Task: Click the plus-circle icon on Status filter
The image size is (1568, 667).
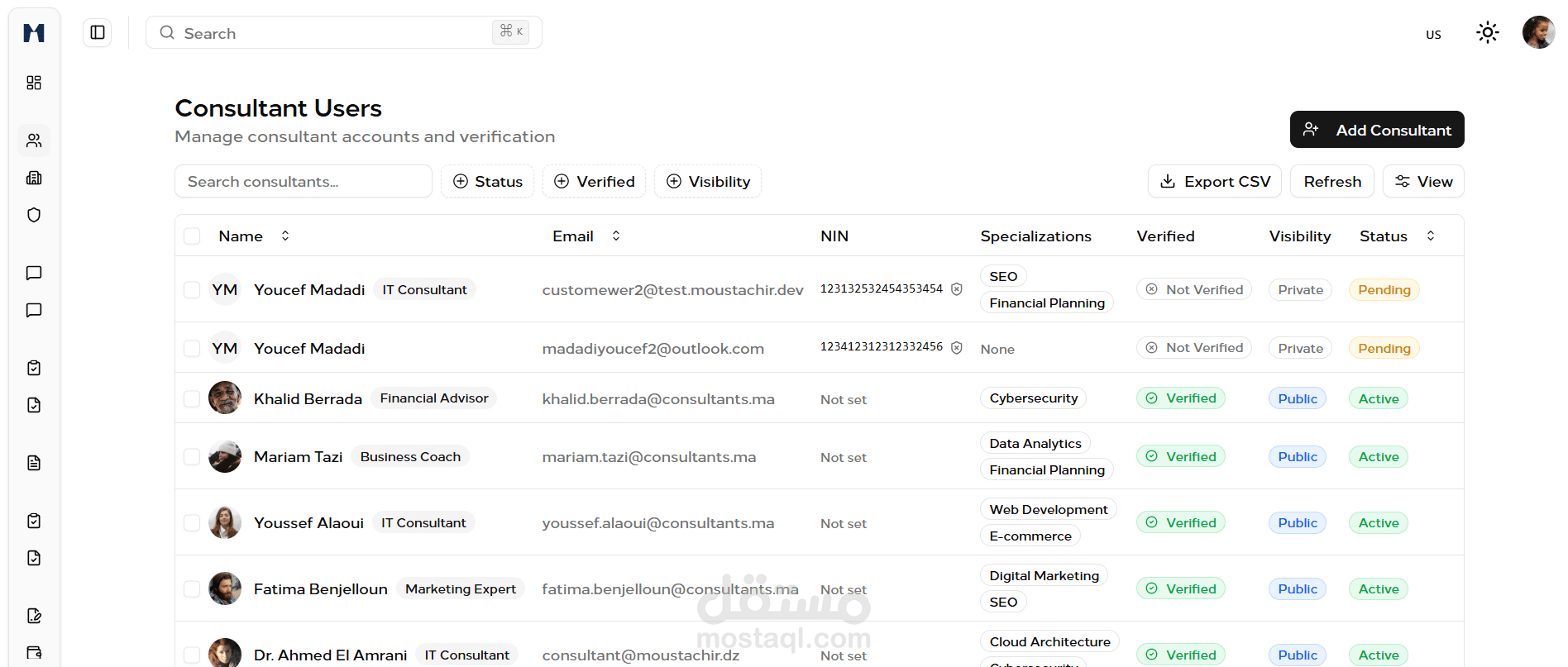Action: pyautogui.click(x=461, y=181)
